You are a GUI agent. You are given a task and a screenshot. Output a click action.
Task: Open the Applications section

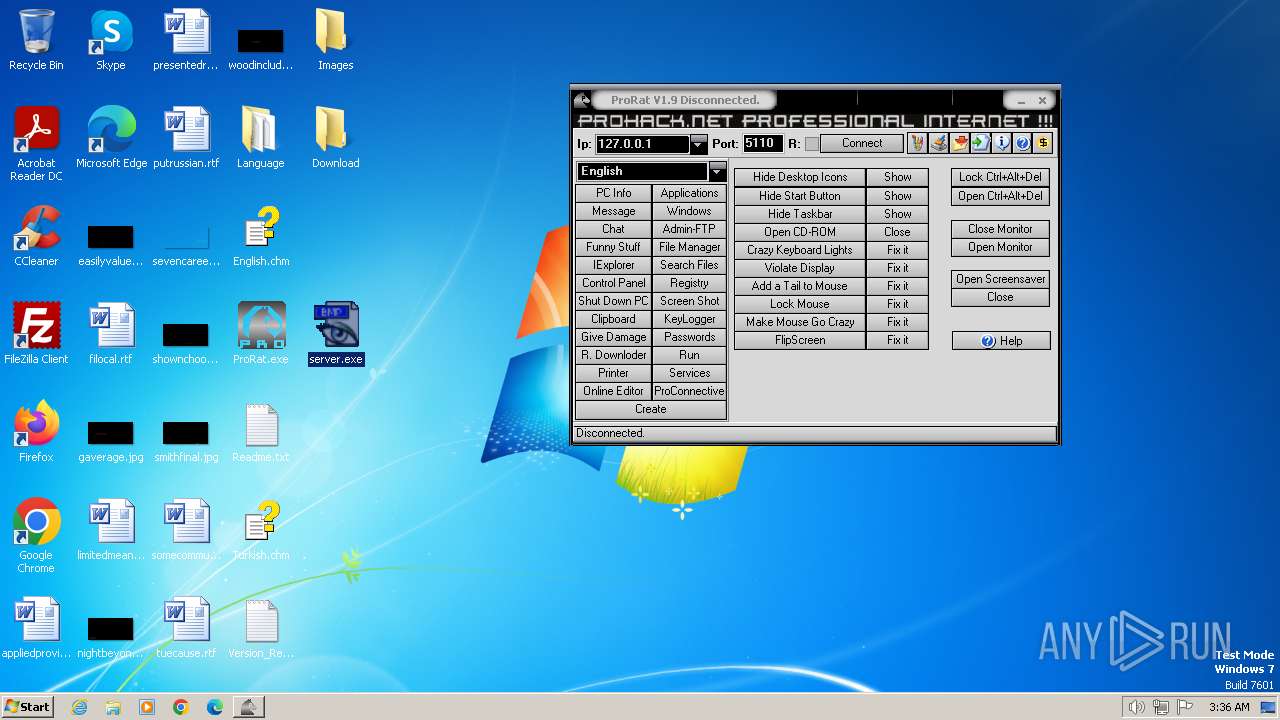coord(689,193)
